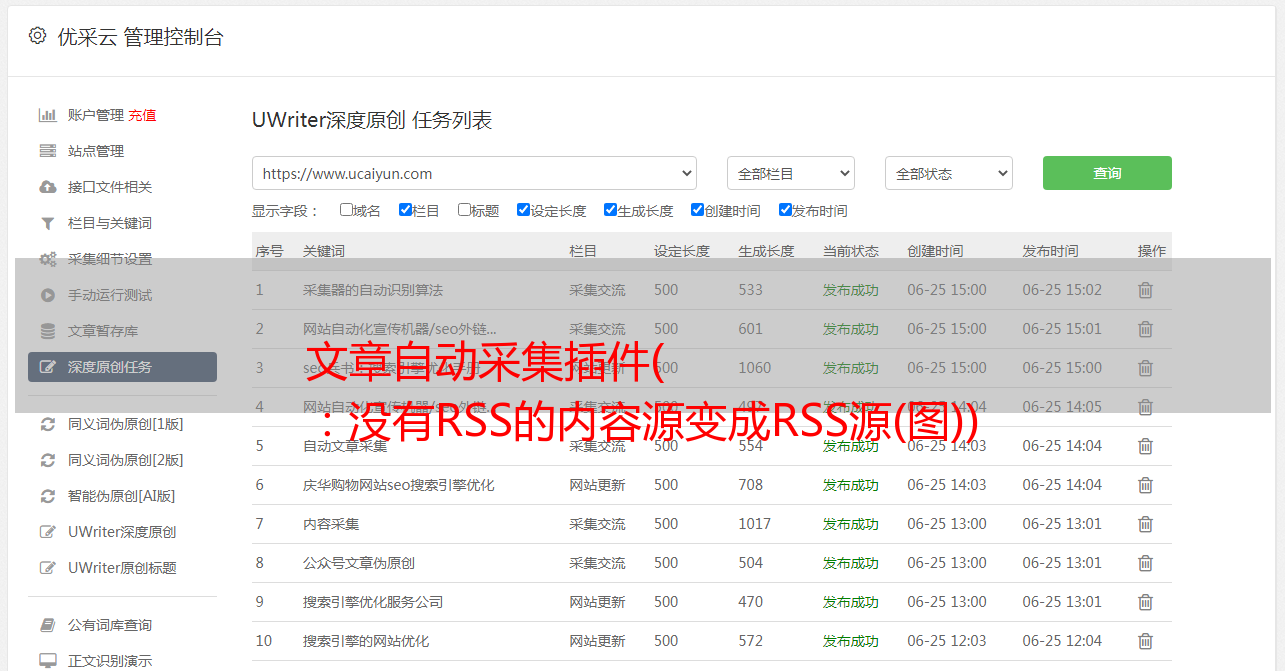Screen dimensions: 1285x671
Task: Click the bar chart icon for 账户管理
Action: [47, 115]
